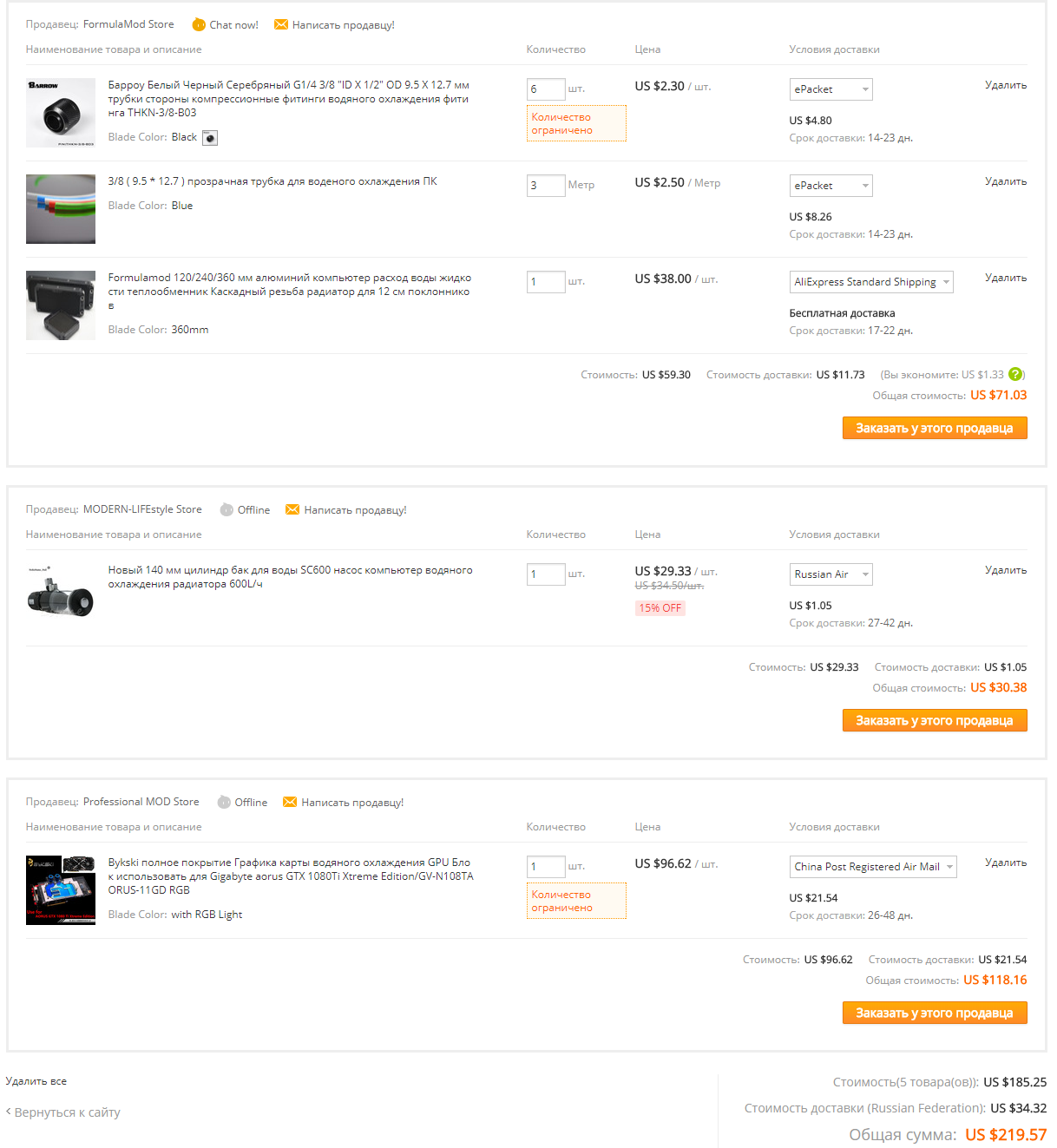This screenshot has height=1148, width=1057.
Task: Click envelope icon next to FormulaMod Store
Action: pyautogui.click(x=281, y=24)
